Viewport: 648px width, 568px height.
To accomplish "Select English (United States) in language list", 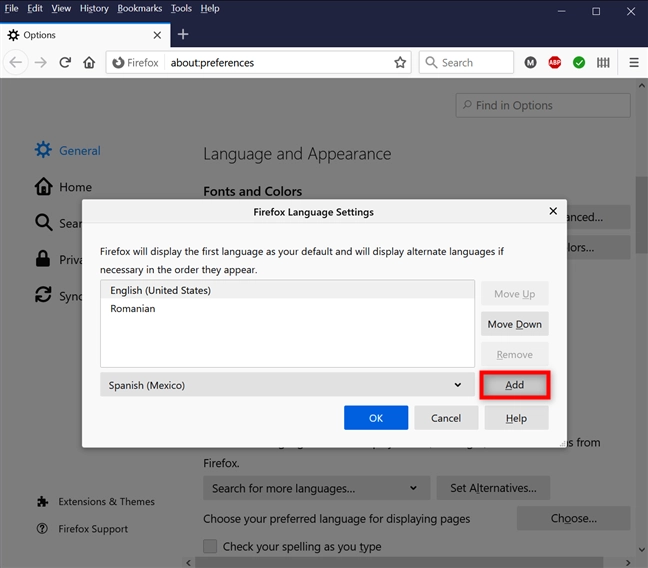I will point(287,290).
